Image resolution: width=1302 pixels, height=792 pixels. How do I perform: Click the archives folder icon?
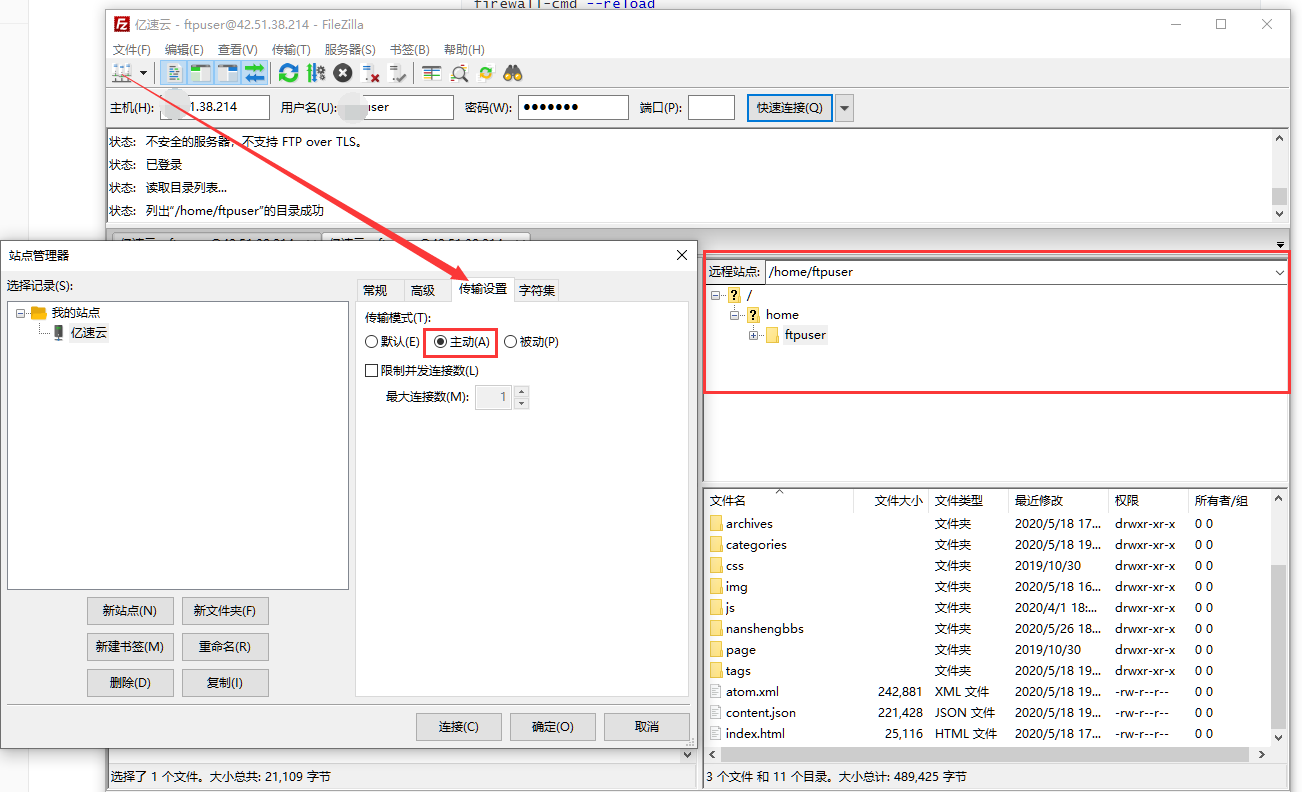pos(716,523)
